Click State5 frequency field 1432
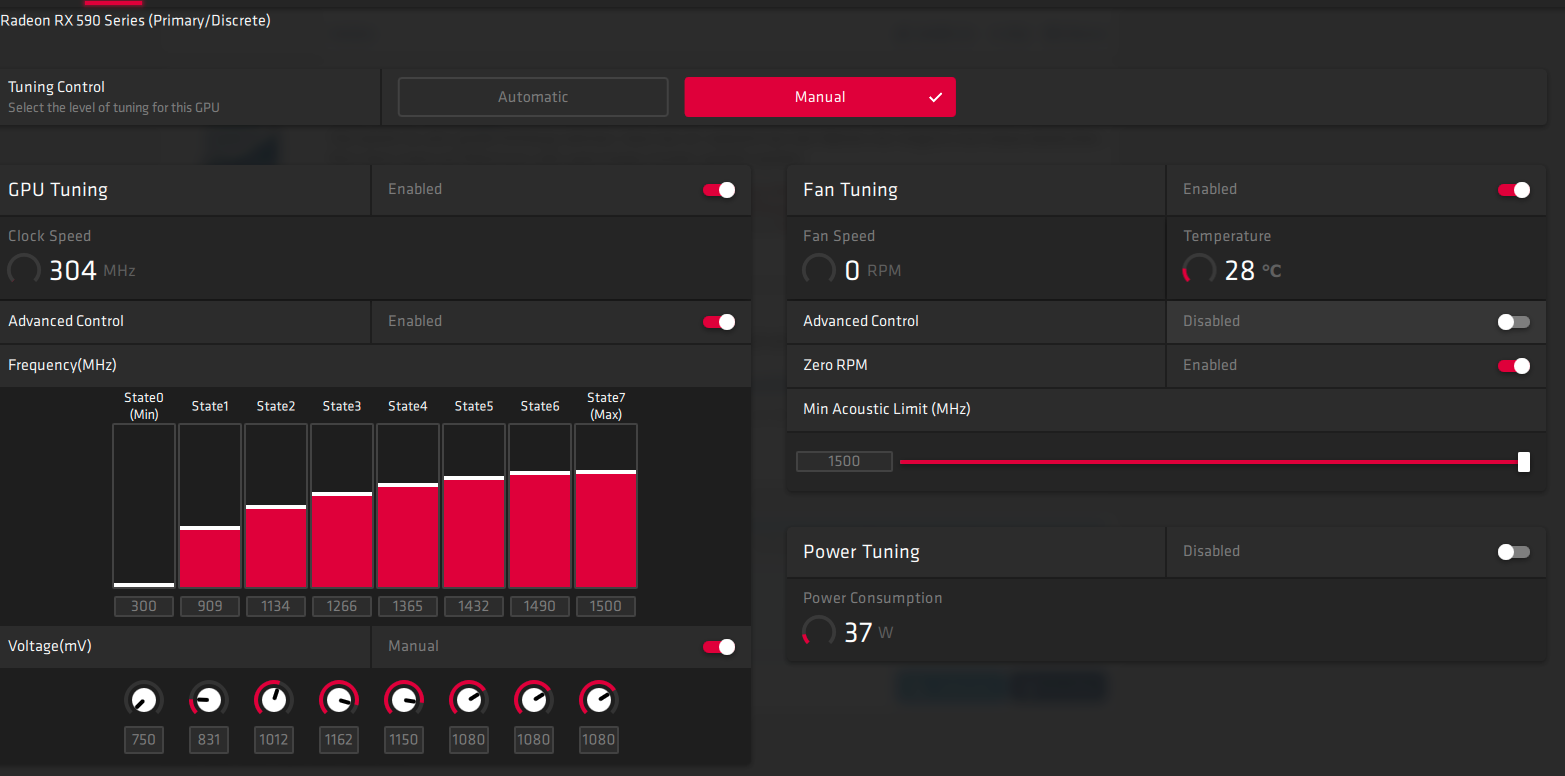The height and width of the screenshot is (776, 1565). pos(474,606)
